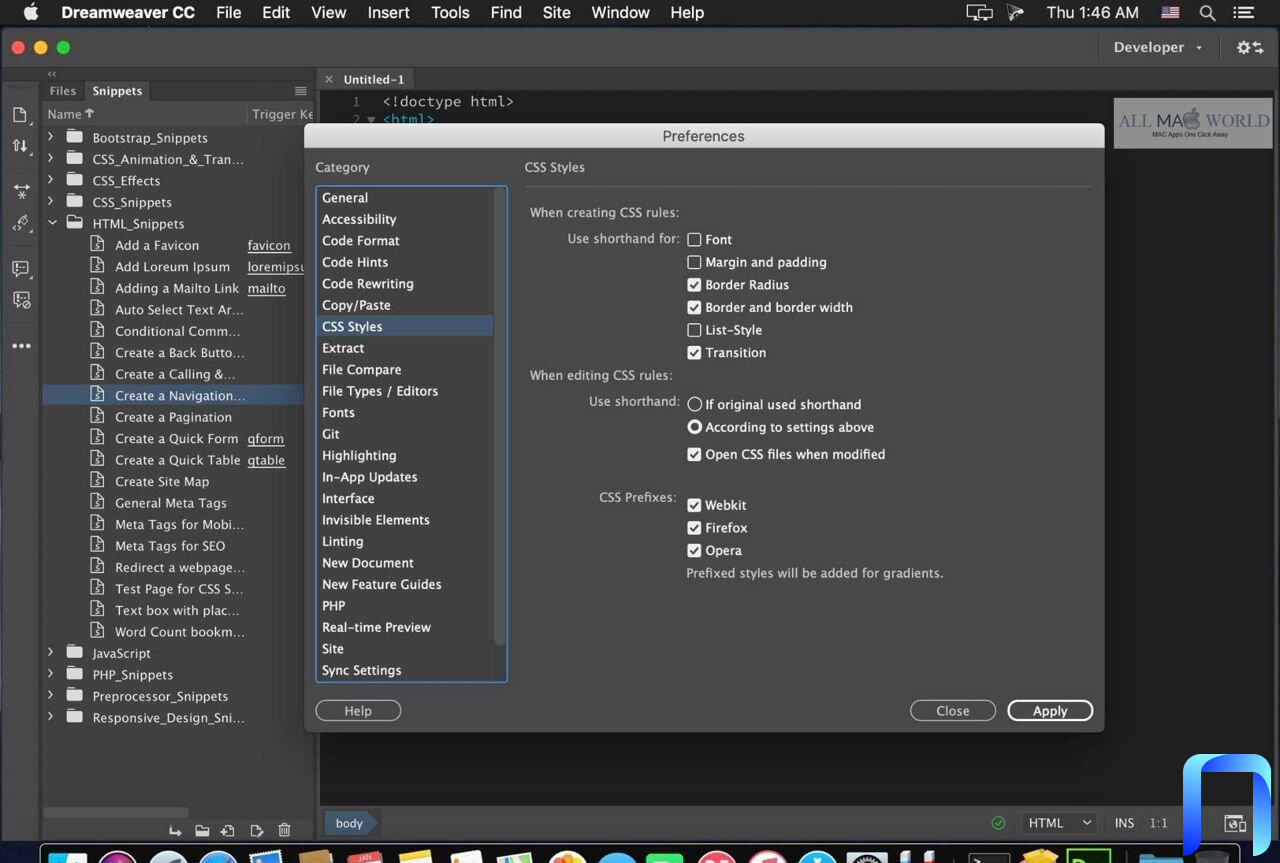Click the new snippet folder icon
The height and width of the screenshot is (863, 1280).
(202, 831)
